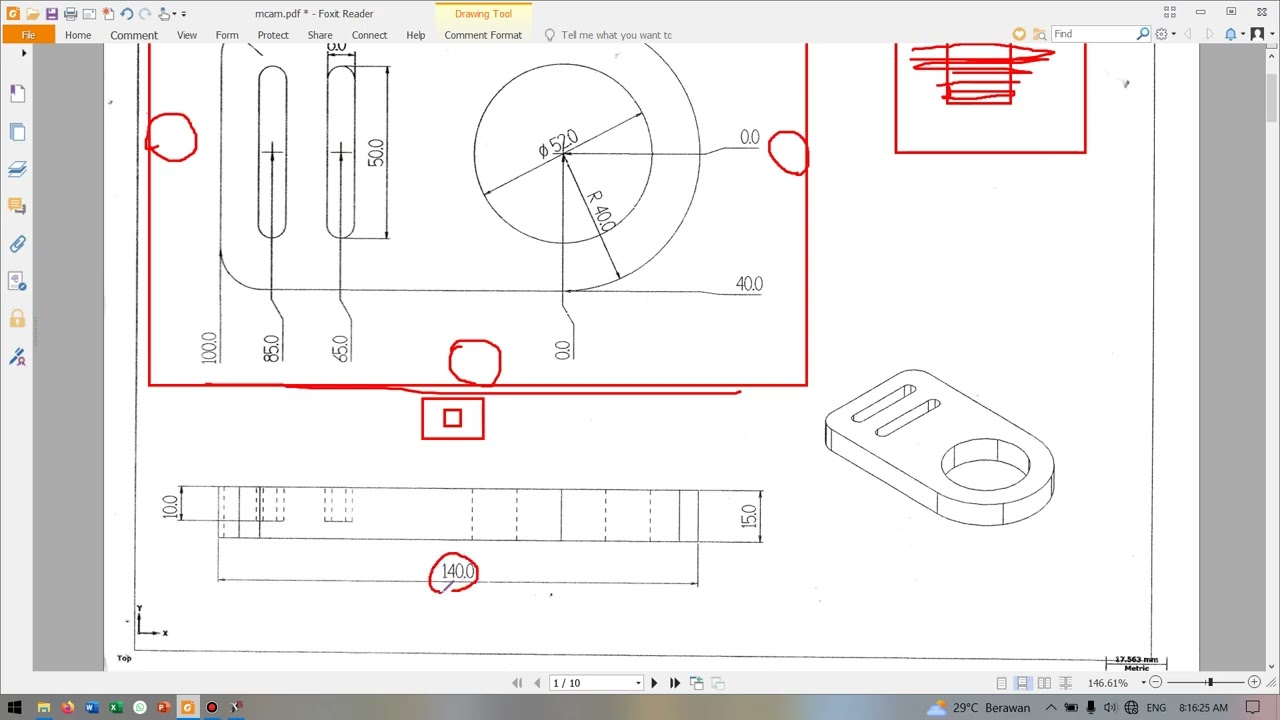Open the notification bell icon
Screen dimensions: 1280x720
click(1230, 34)
